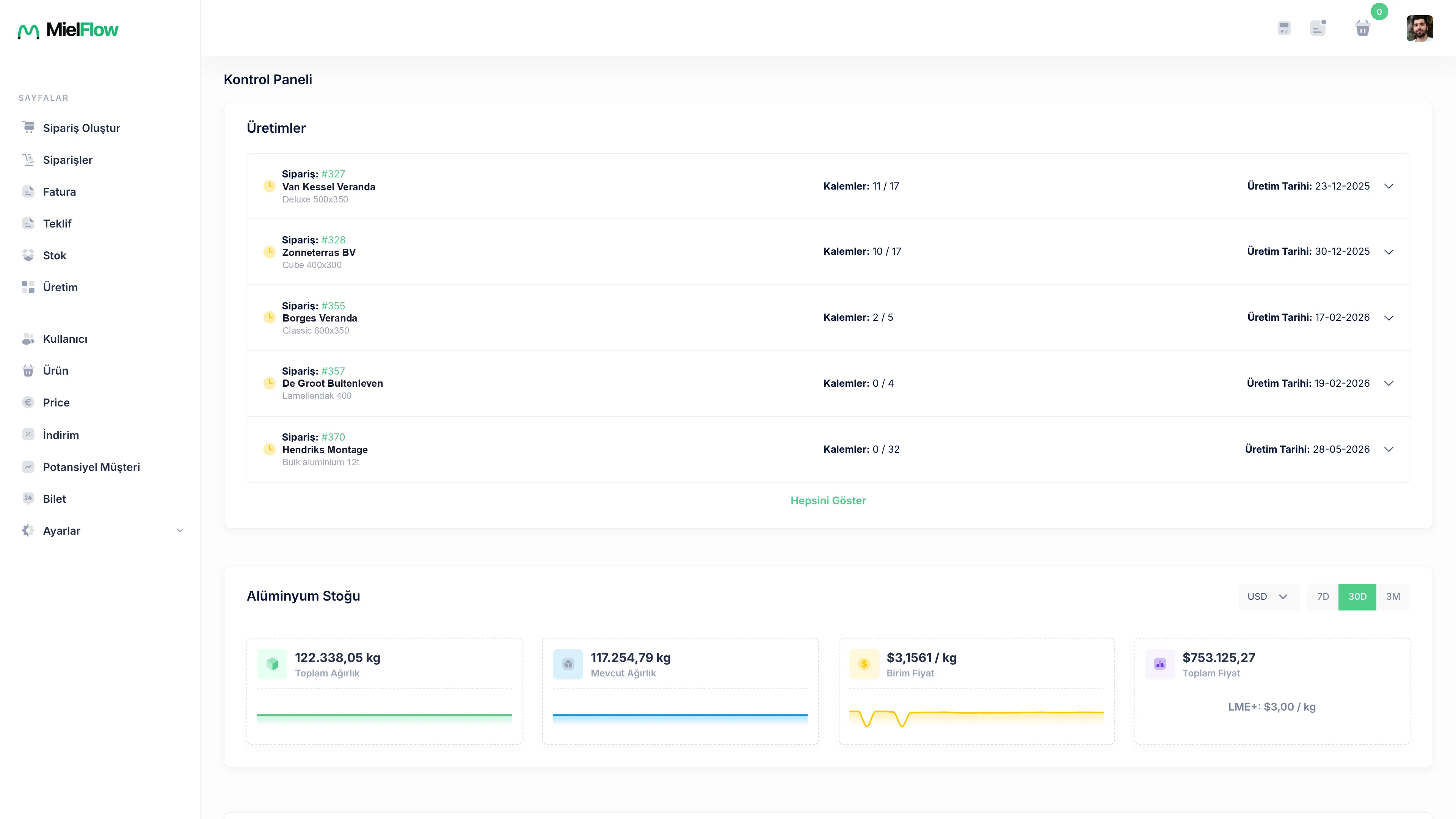Expand the Van Kessel Veranda production row

[1389, 186]
